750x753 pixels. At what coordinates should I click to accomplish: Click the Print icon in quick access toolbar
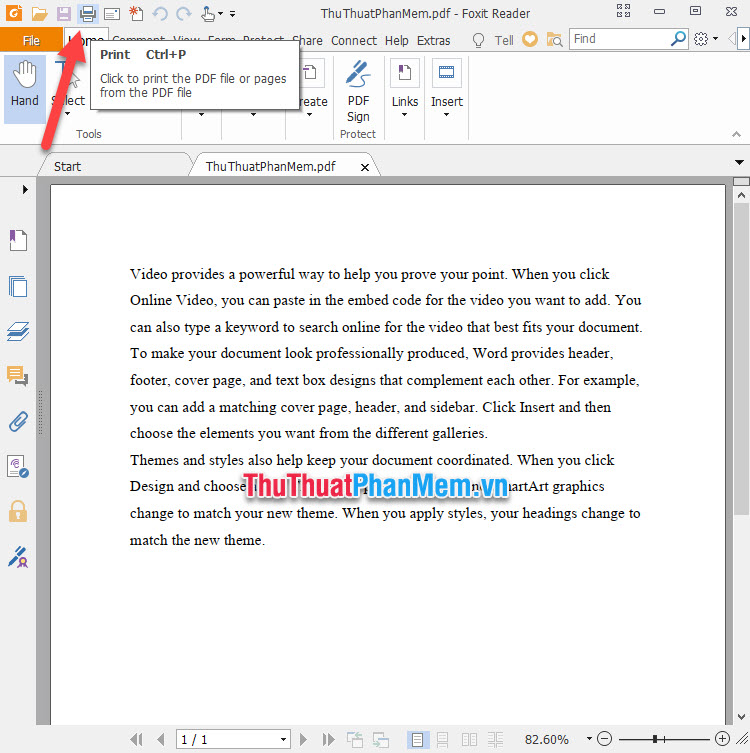point(87,13)
